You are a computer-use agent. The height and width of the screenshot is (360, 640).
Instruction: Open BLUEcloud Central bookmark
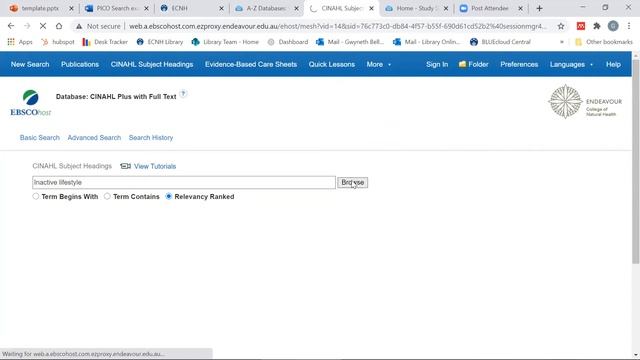tap(500, 42)
